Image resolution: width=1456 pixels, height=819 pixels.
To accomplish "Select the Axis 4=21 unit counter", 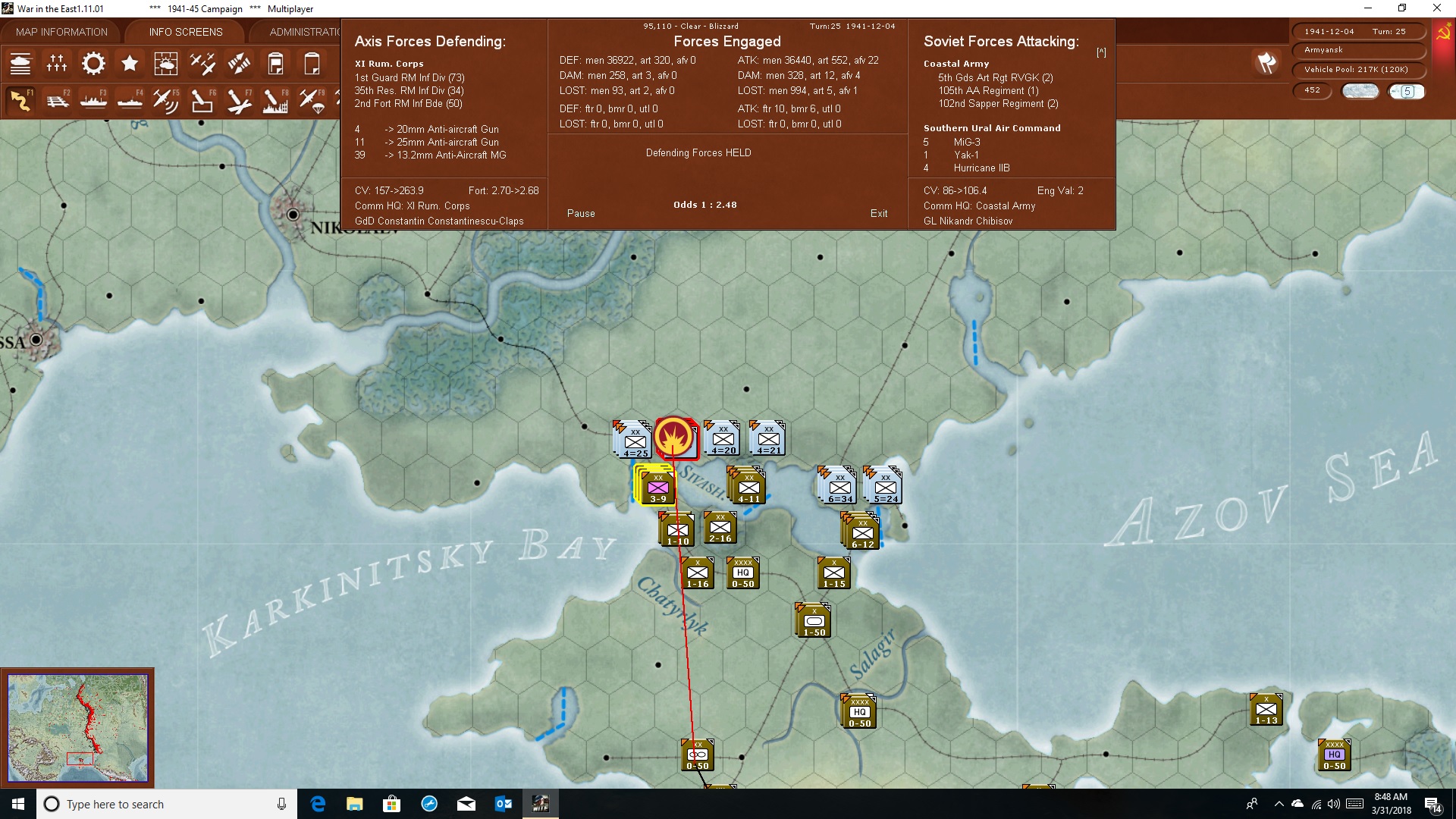I will click(x=768, y=438).
